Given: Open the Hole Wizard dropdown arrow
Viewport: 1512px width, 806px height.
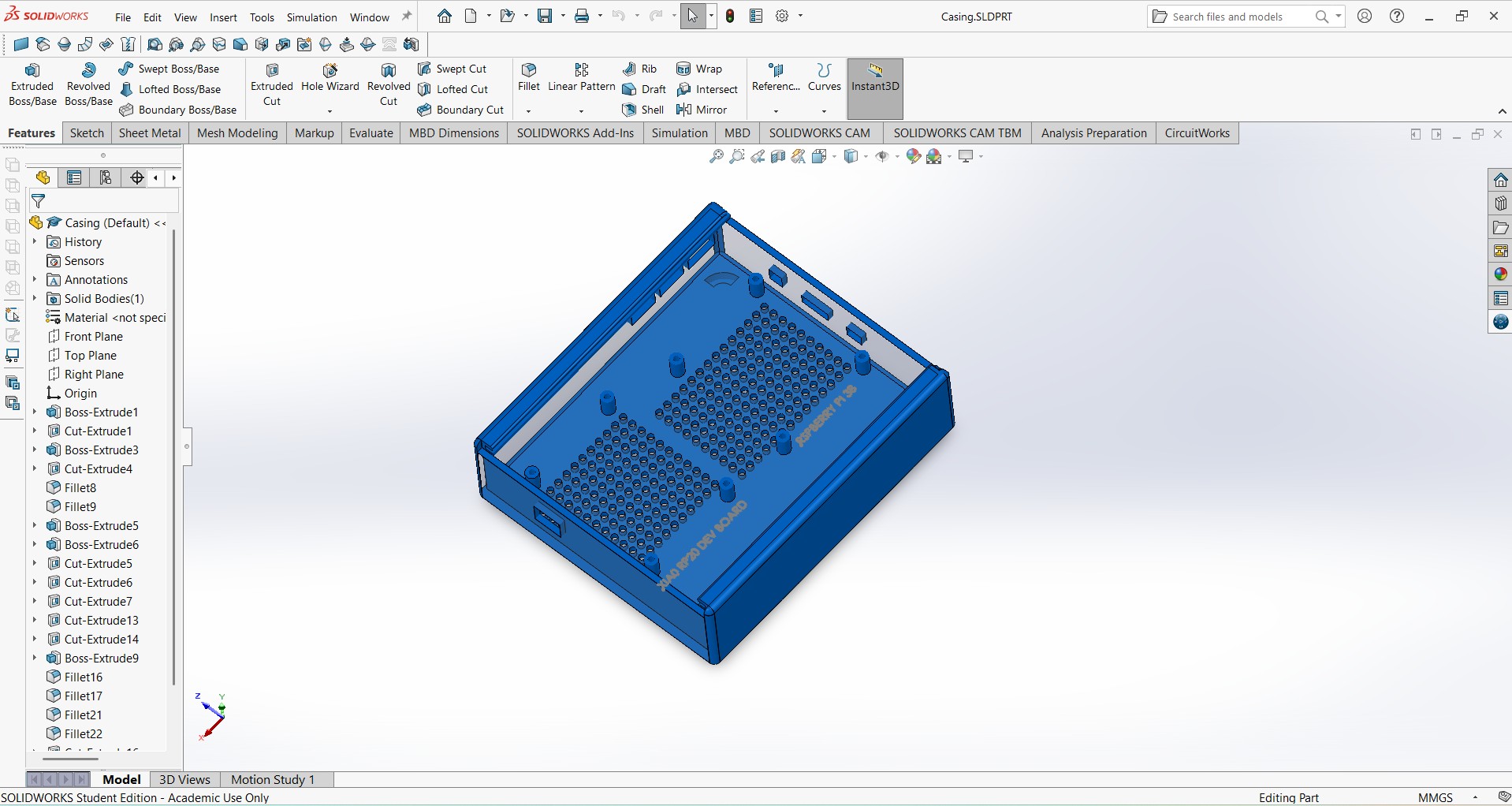Looking at the screenshot, I should [x=330, y=111].
